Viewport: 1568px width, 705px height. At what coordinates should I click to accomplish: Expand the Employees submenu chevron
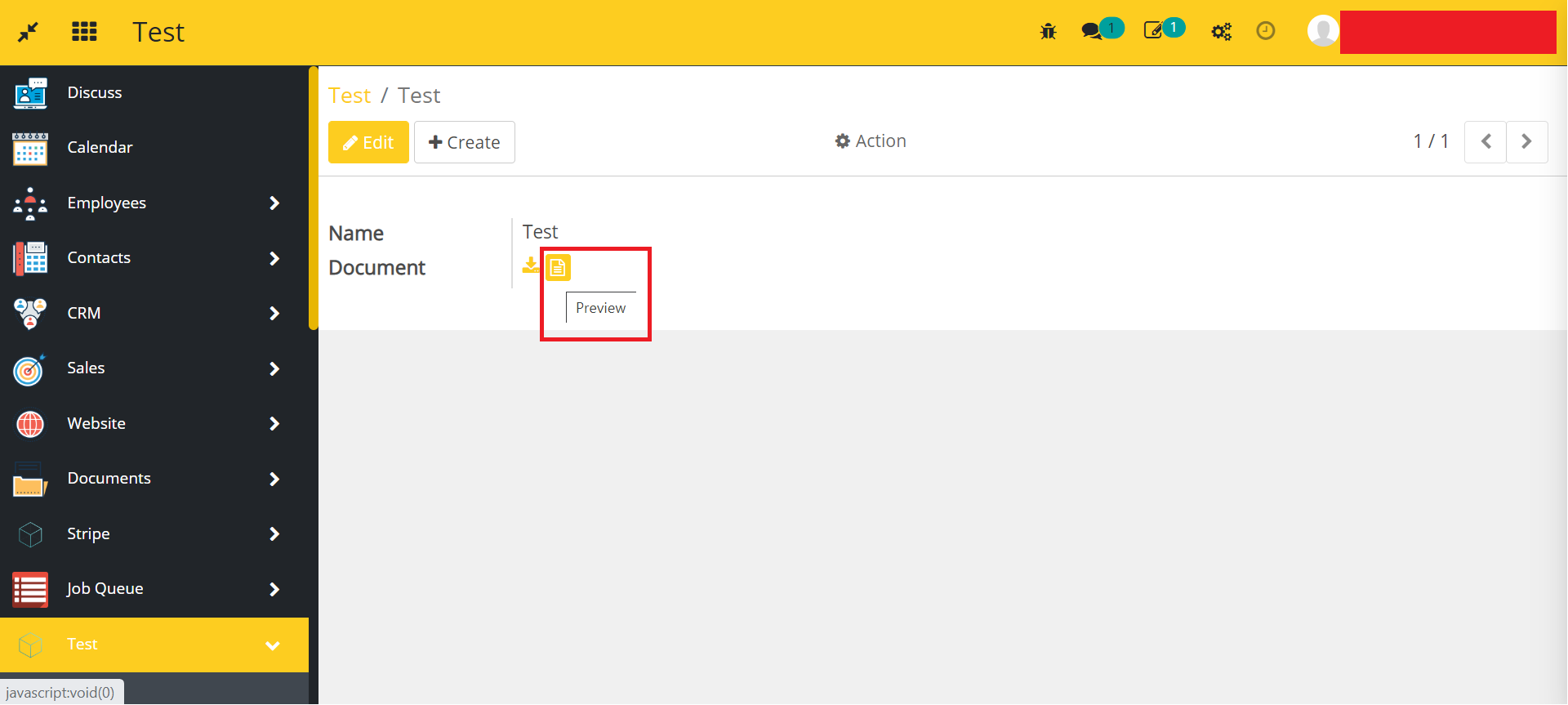274,203
